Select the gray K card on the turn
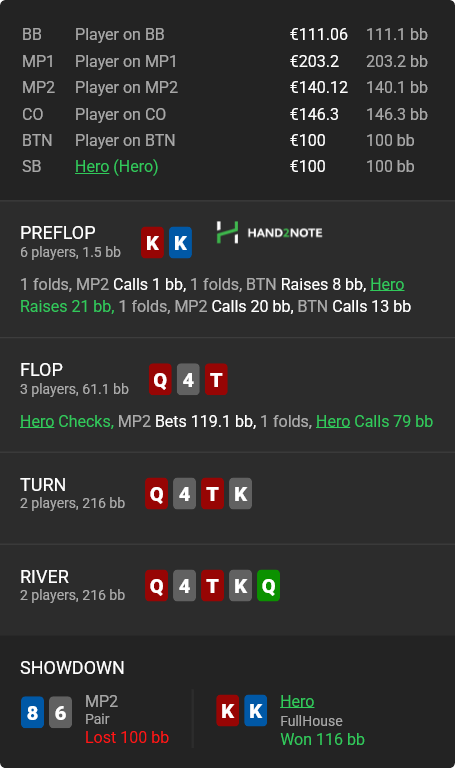This screenshot has width=455, height=768. point(240,494)
